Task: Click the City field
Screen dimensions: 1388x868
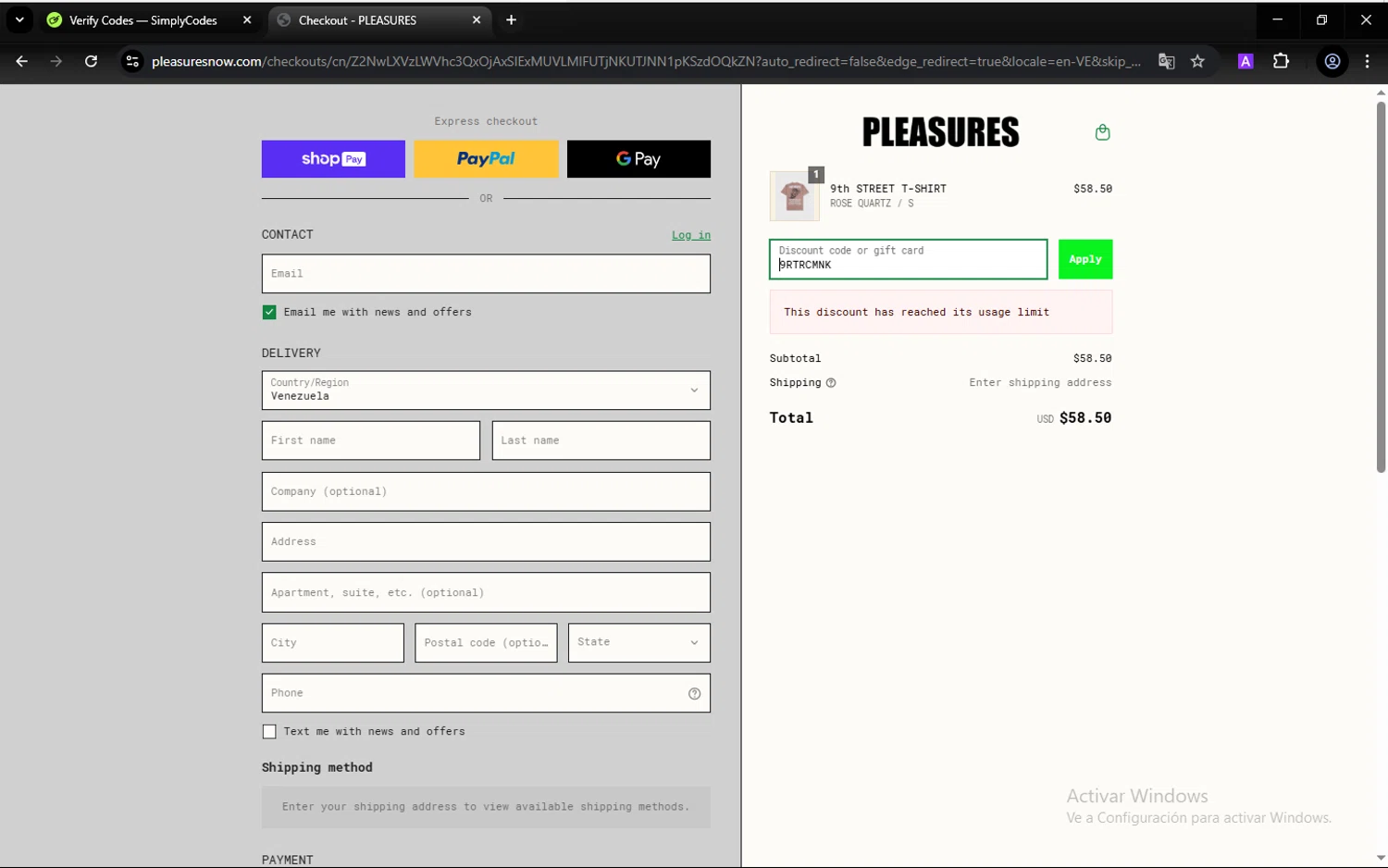Action: 332,642
